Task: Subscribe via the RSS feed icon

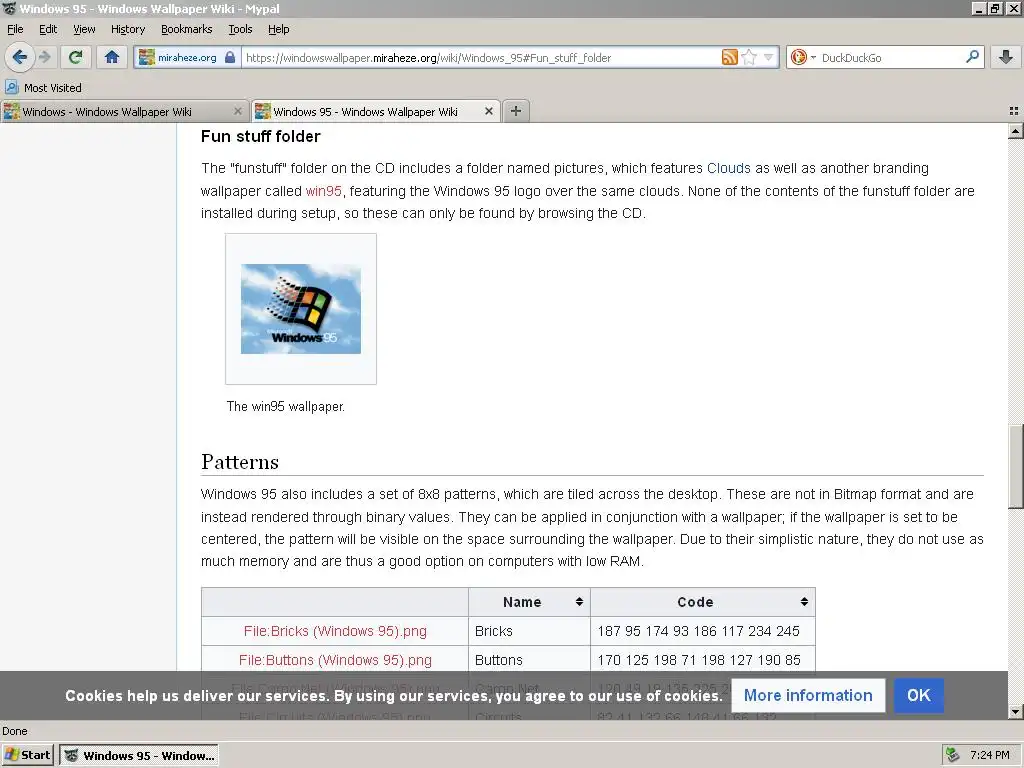Action: [729, 57]
